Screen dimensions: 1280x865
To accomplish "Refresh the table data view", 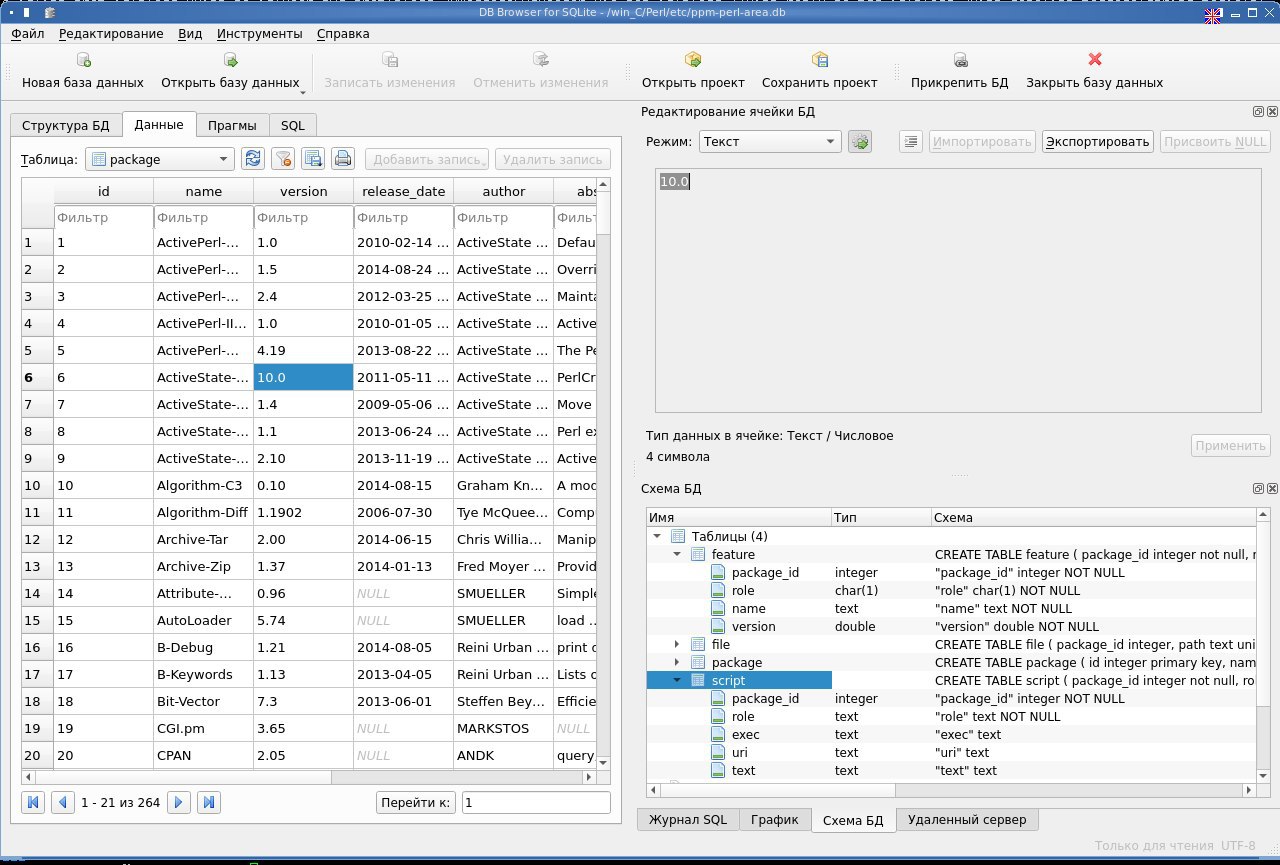I will [253, 158].
